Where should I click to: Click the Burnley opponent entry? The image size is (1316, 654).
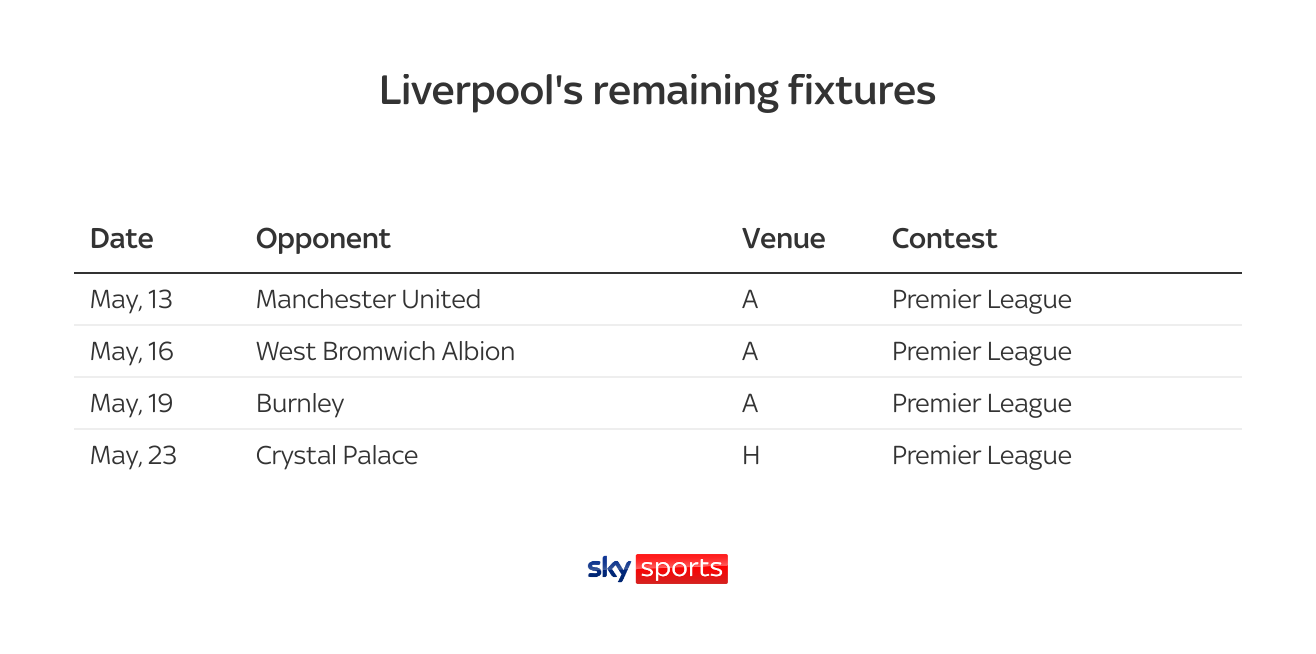coord(300,404)
